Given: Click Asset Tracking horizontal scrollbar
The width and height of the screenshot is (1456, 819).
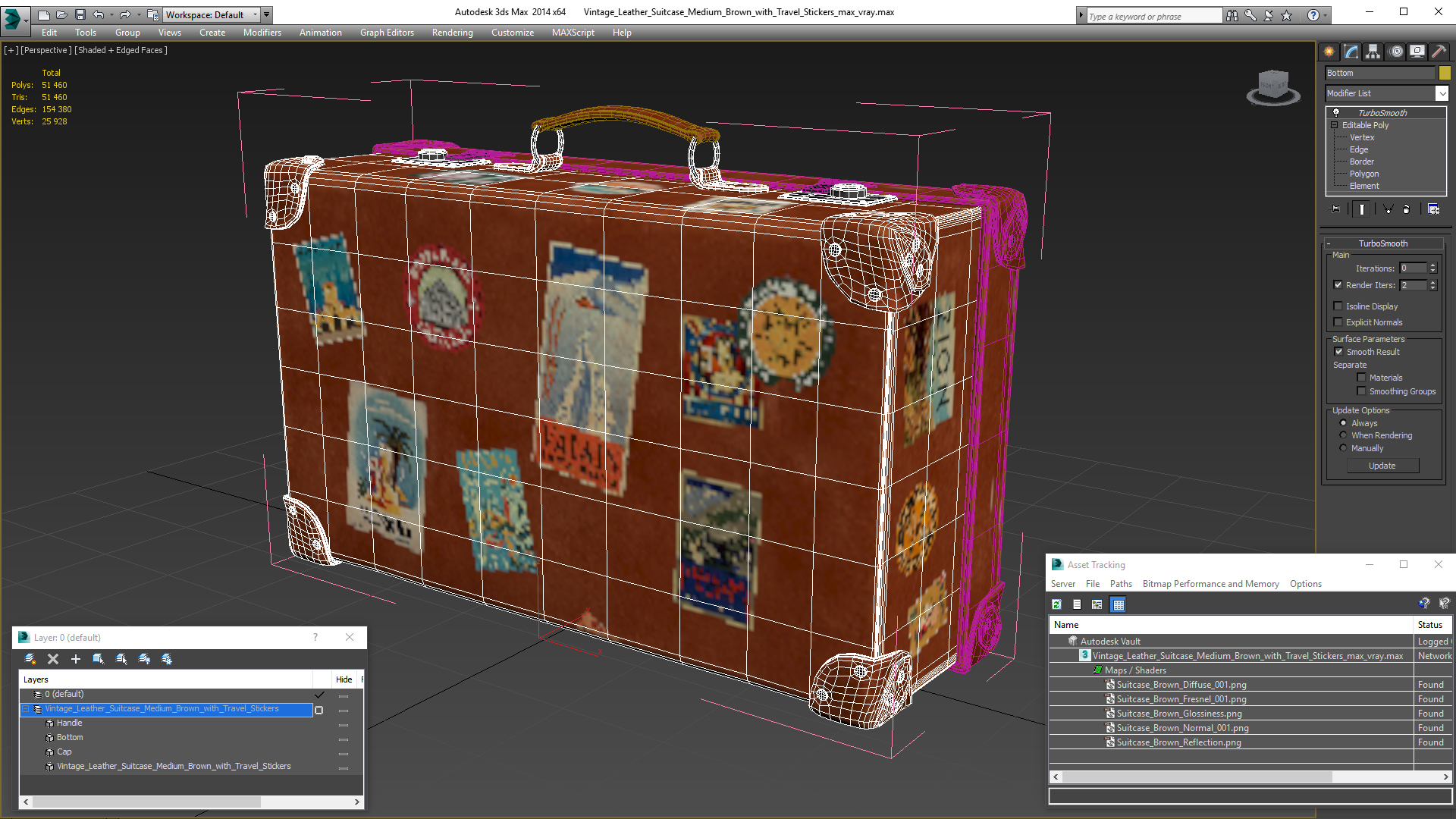Looking at the screenshot, I should [1250, 777].
